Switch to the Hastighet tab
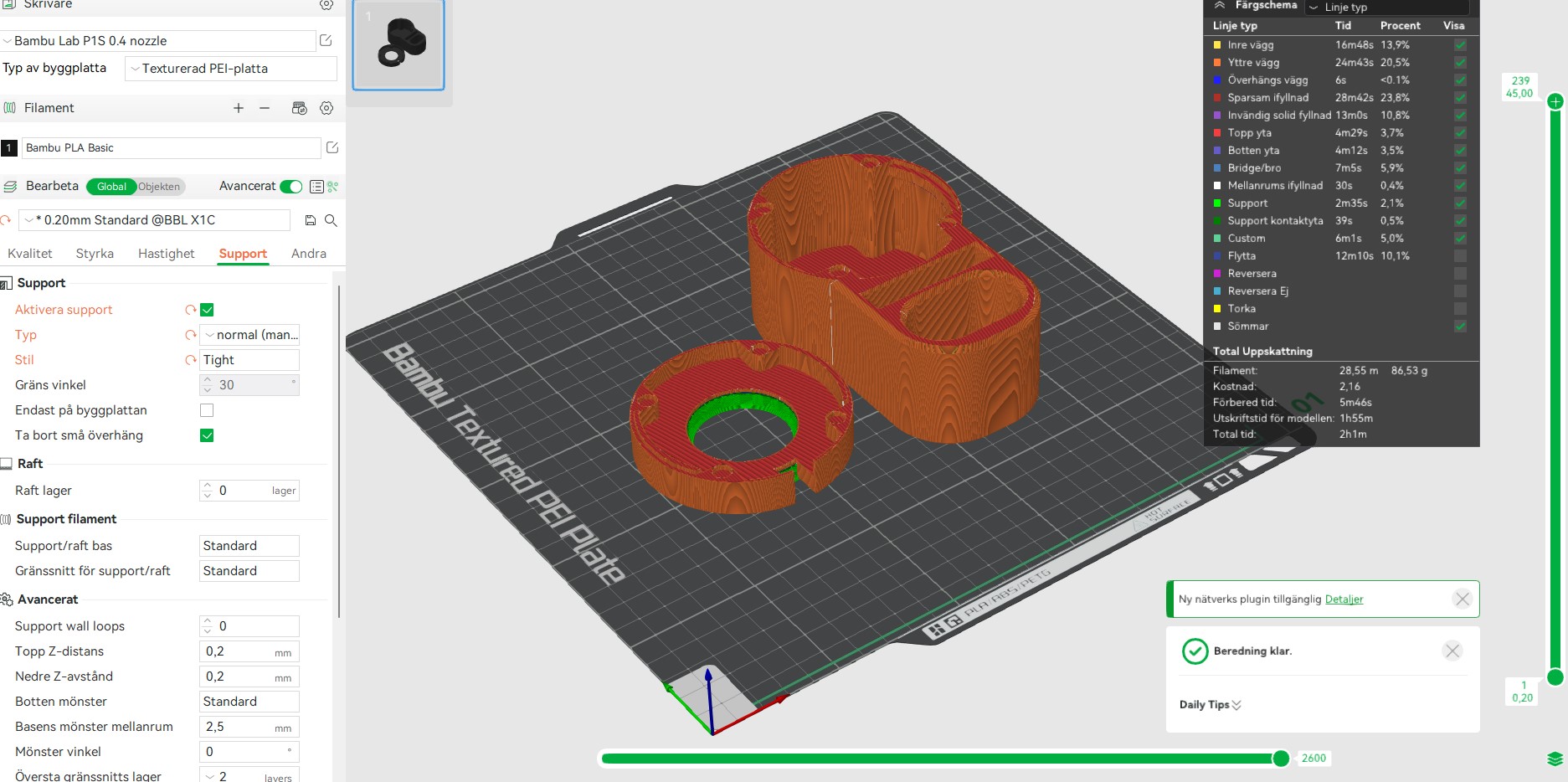 166,254
